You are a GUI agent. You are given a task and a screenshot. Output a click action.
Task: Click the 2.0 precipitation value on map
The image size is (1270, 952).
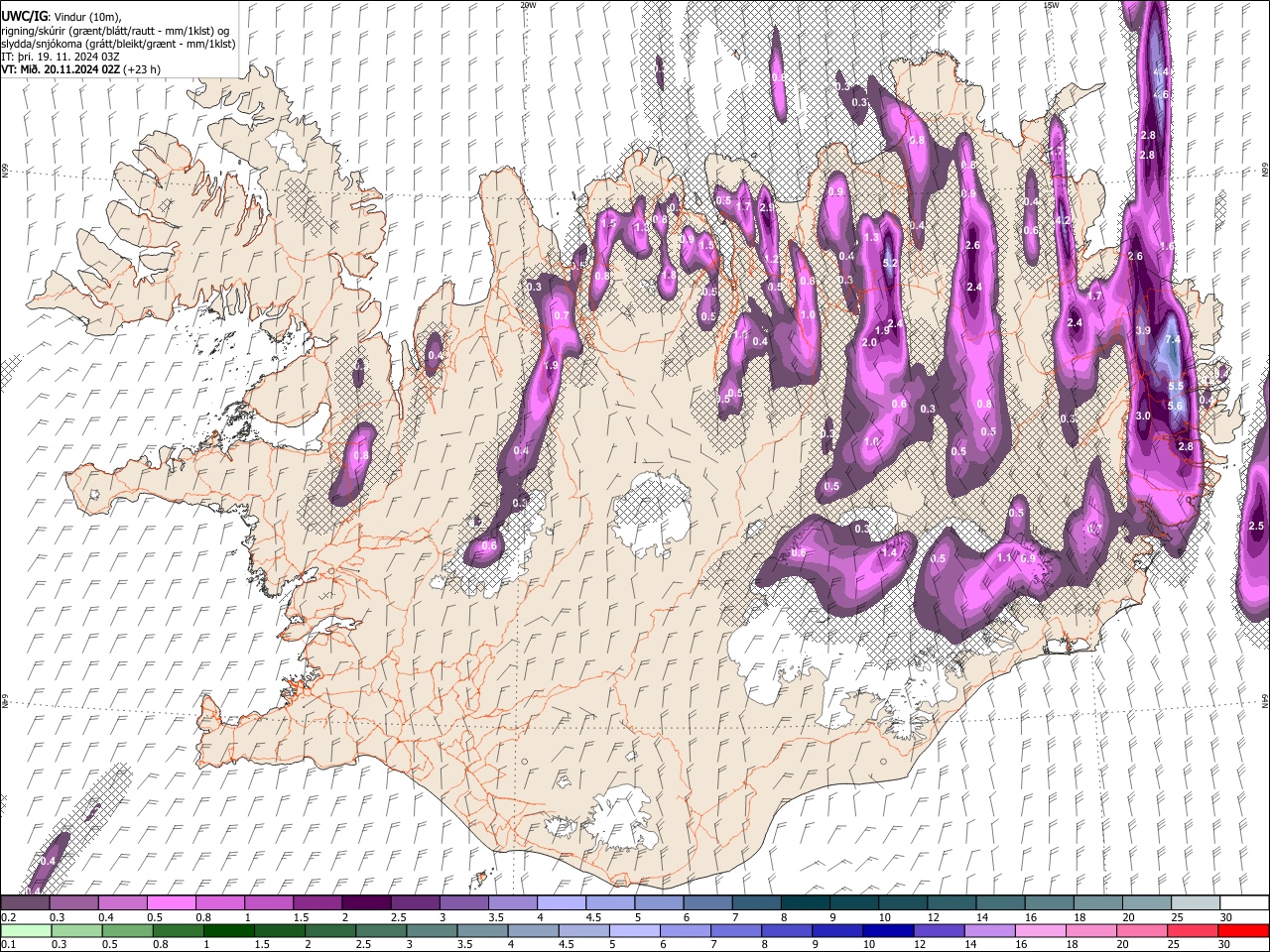pos(869,342)
